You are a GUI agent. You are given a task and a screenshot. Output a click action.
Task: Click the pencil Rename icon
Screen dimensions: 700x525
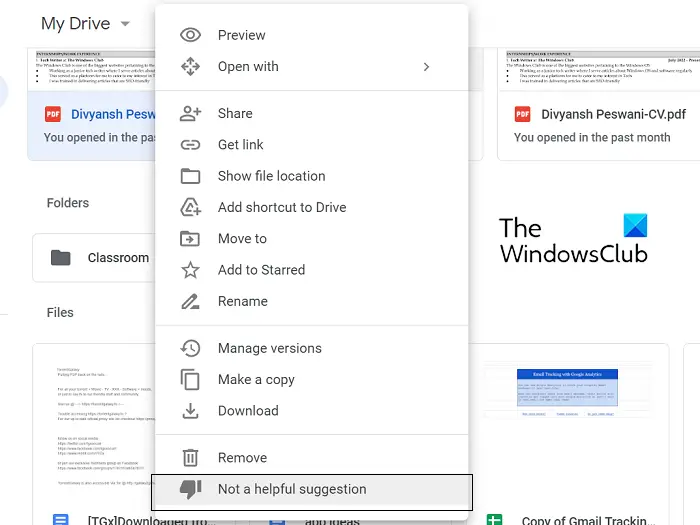(190, 301)
